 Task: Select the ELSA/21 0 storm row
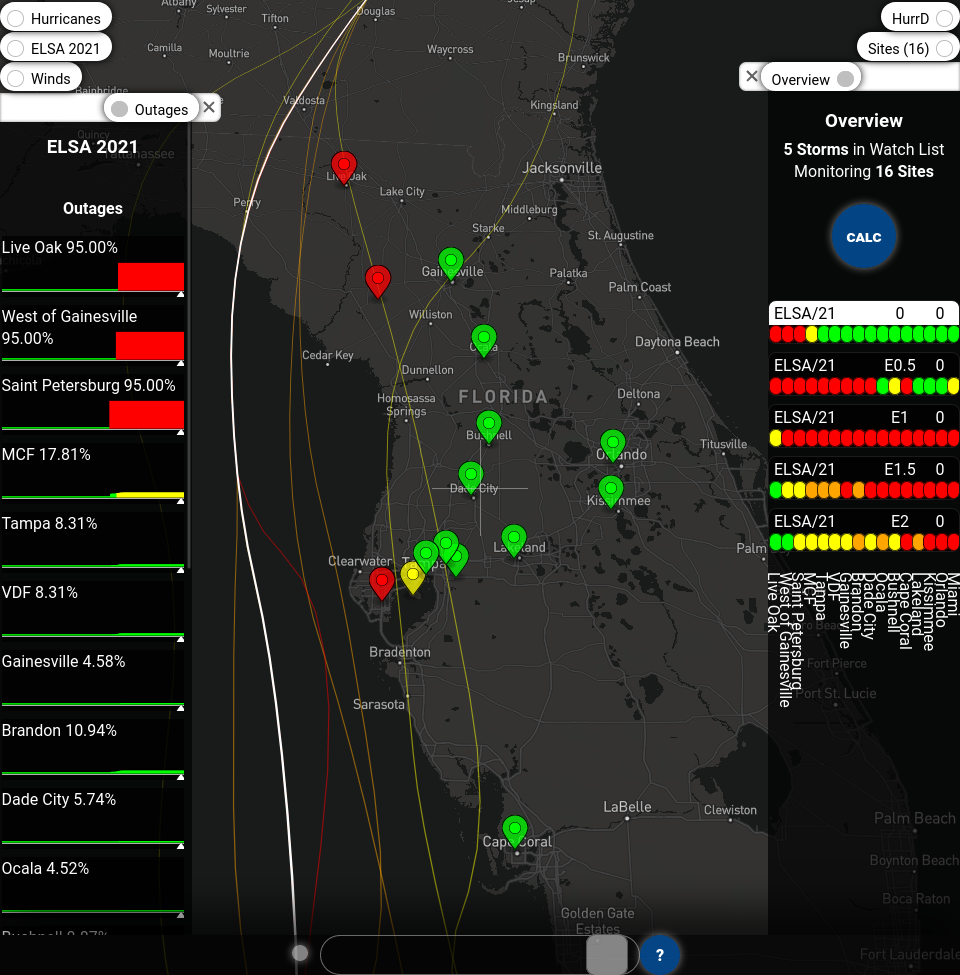864,323
